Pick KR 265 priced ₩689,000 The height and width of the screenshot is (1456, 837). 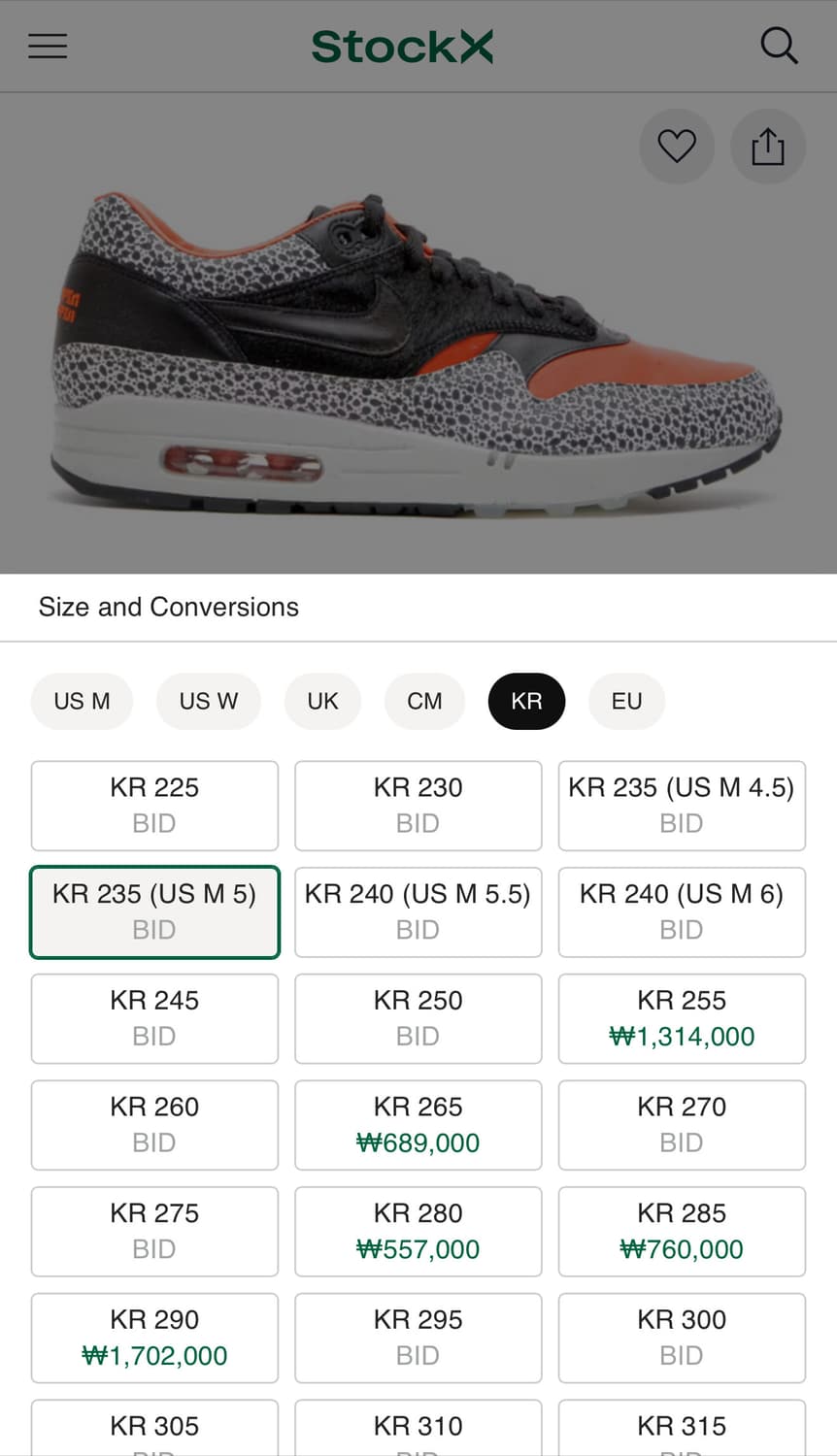coord(418,1125)
